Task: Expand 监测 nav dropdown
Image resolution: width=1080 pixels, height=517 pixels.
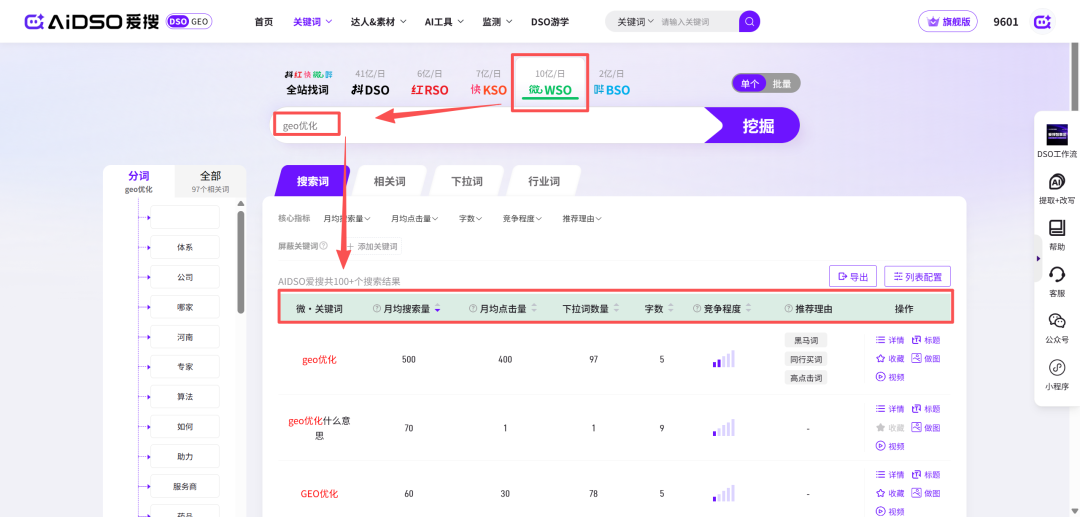Action: tap(497, 21)
